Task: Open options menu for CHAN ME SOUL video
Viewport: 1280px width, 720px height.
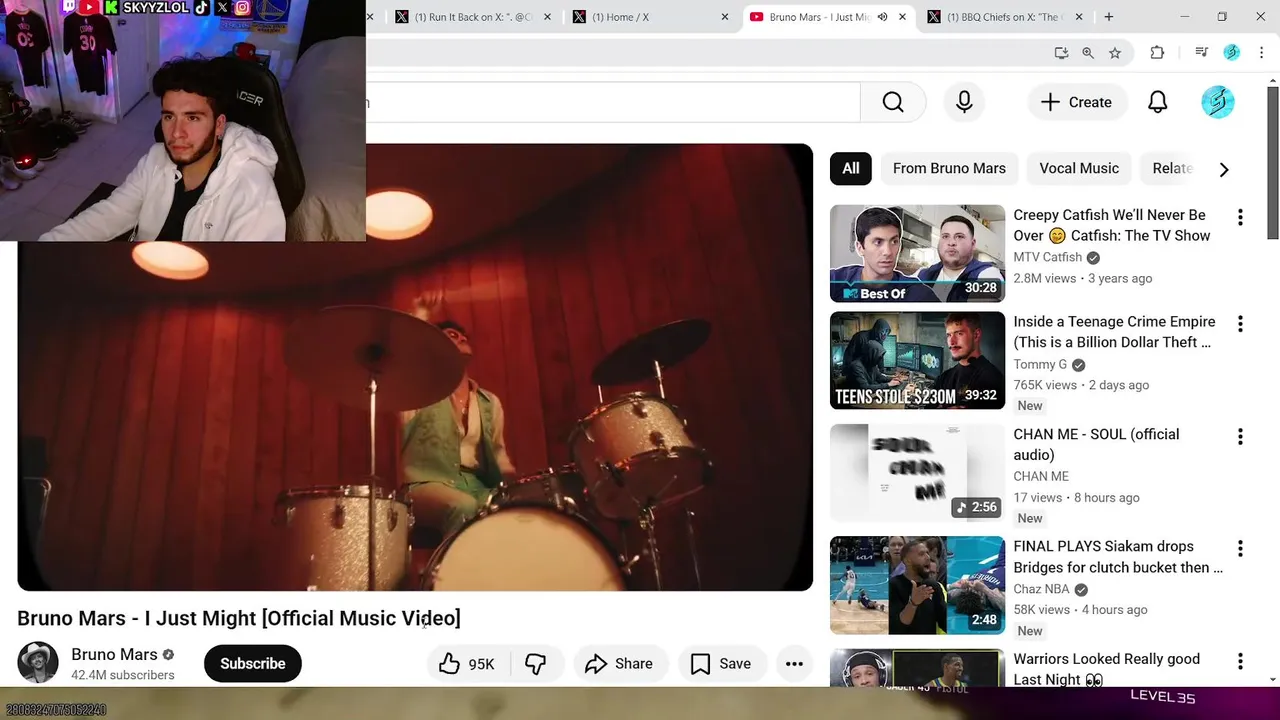Action: [1240, 437]
